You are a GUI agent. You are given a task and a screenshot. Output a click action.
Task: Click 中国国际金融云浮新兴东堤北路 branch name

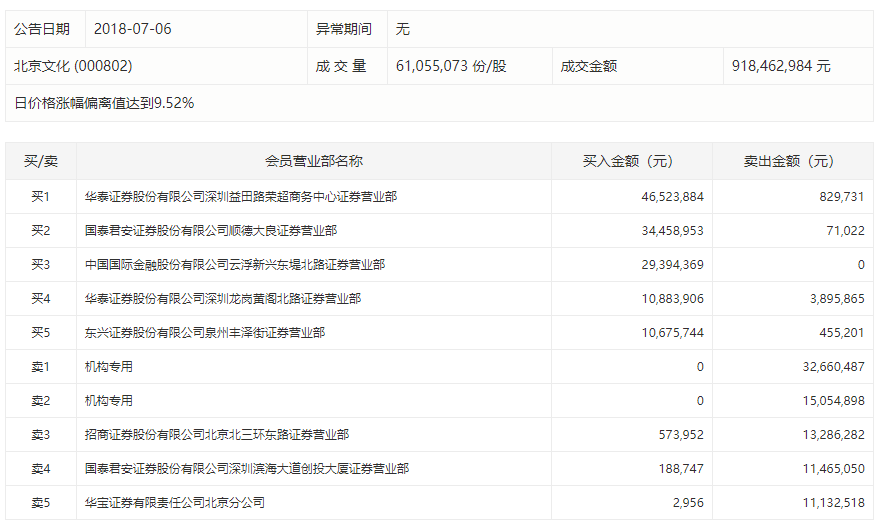click(235, 265)
